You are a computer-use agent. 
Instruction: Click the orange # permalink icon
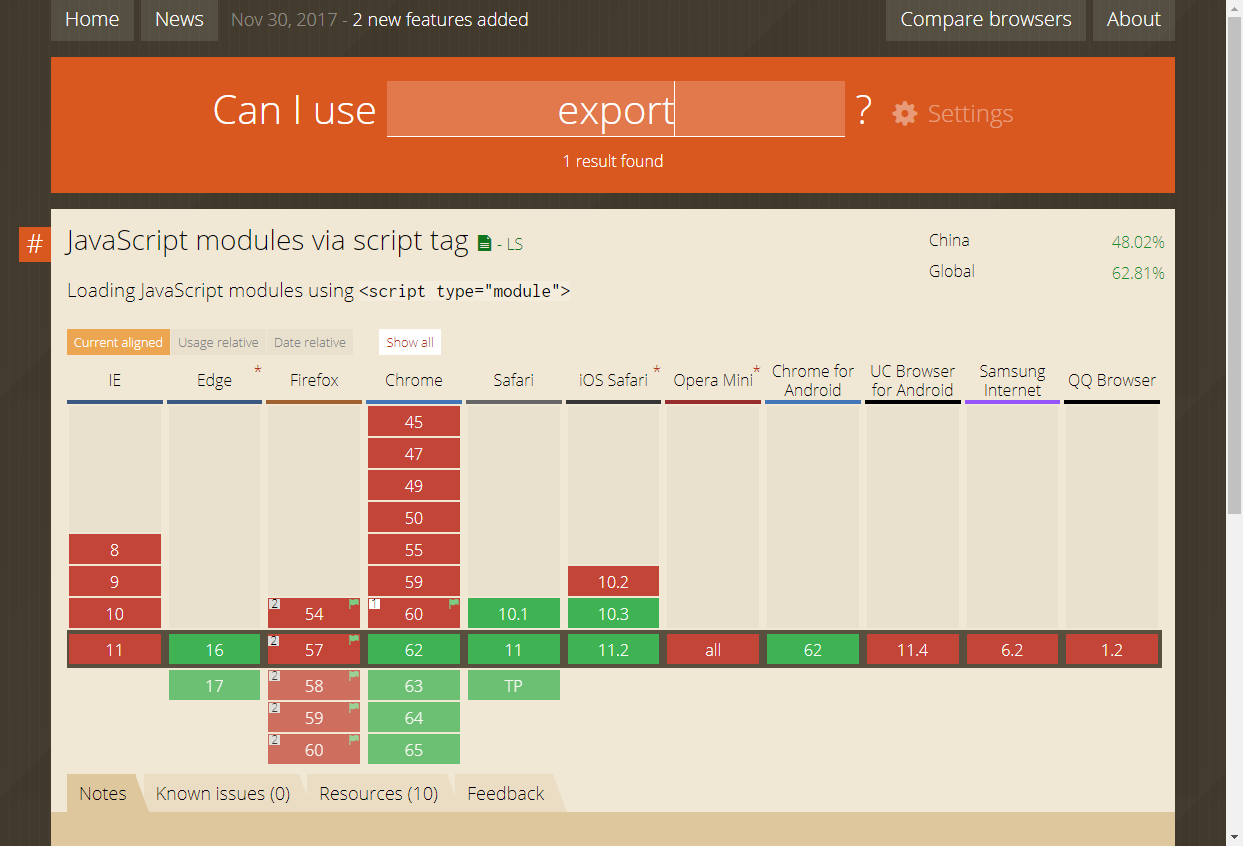[34, 244]
